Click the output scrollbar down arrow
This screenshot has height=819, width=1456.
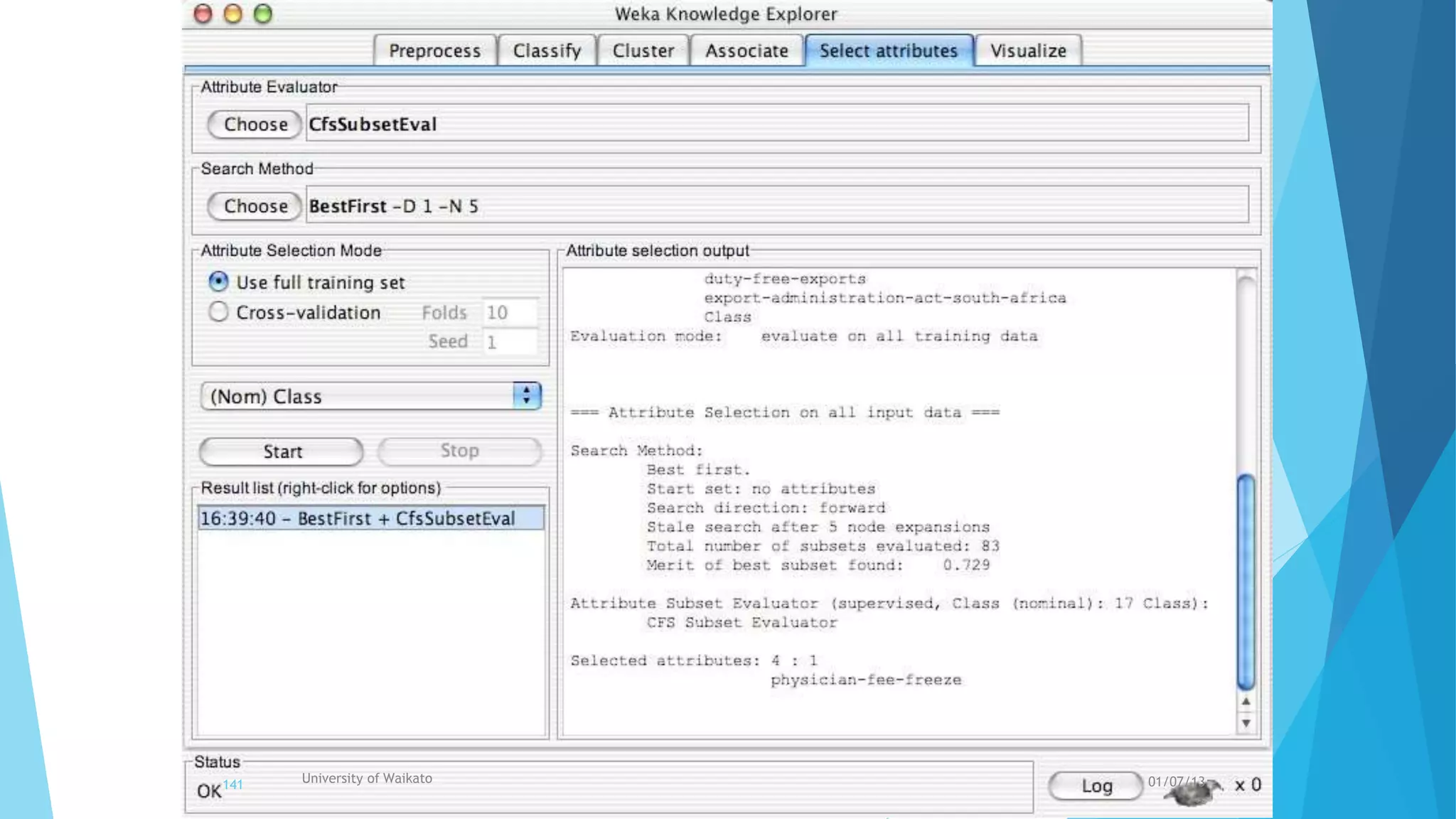pyautogui.click(x=1246, y=723)
